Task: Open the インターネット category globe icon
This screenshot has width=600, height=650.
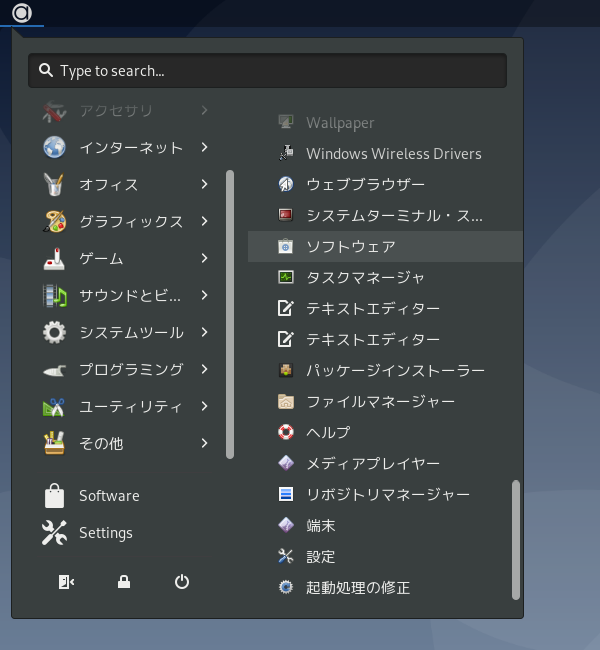Action: click(54, 147)
